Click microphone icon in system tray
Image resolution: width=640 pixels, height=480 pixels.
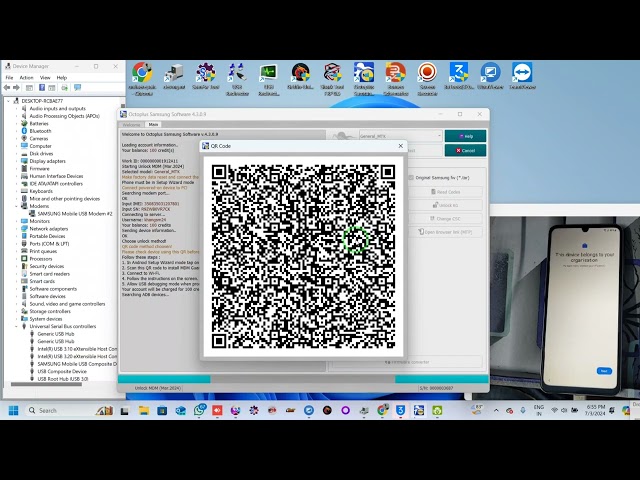click(x=523, y=410)
